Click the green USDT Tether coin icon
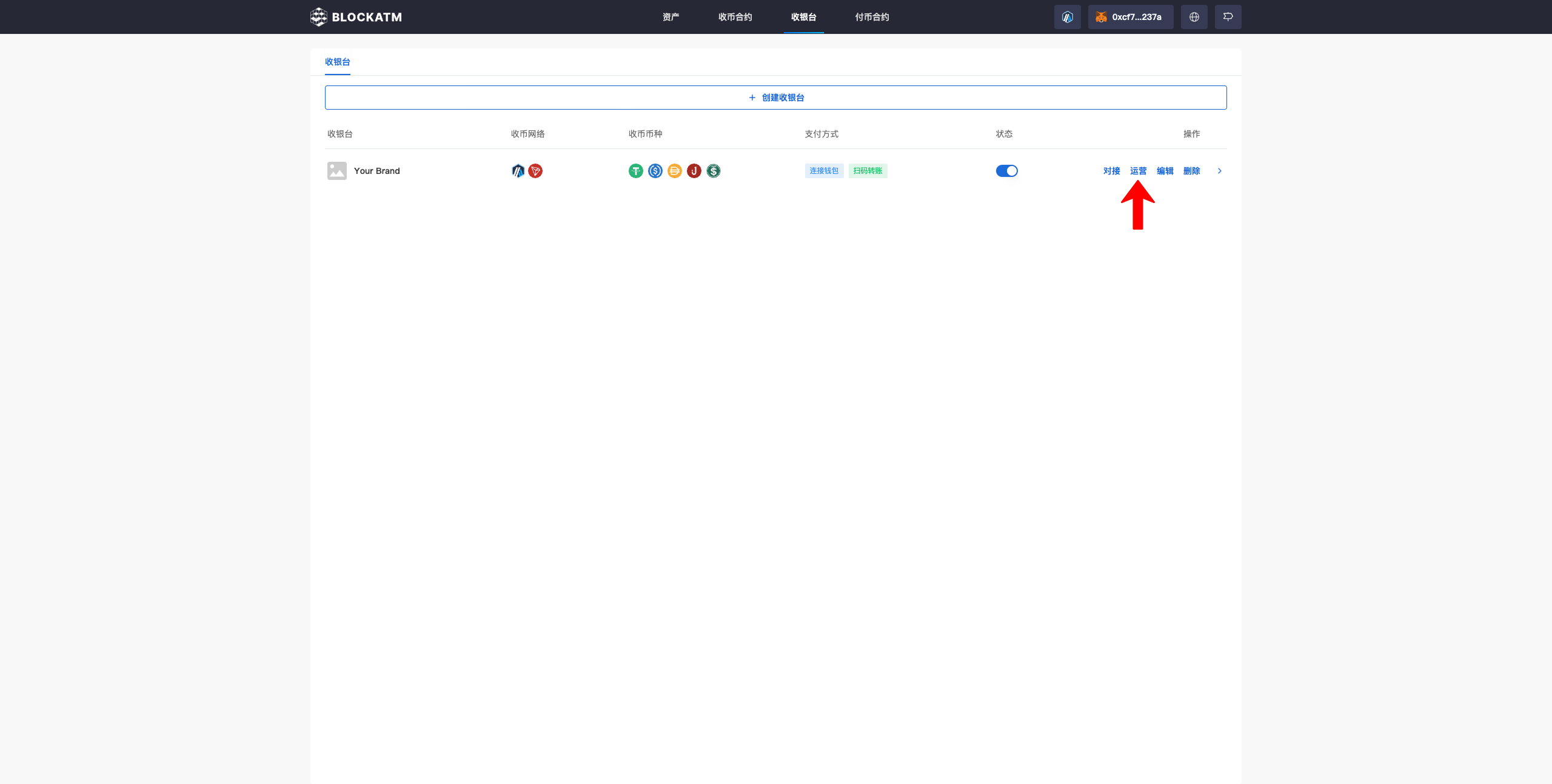Viewport: 1552px width, 784px height. (635, 171)
